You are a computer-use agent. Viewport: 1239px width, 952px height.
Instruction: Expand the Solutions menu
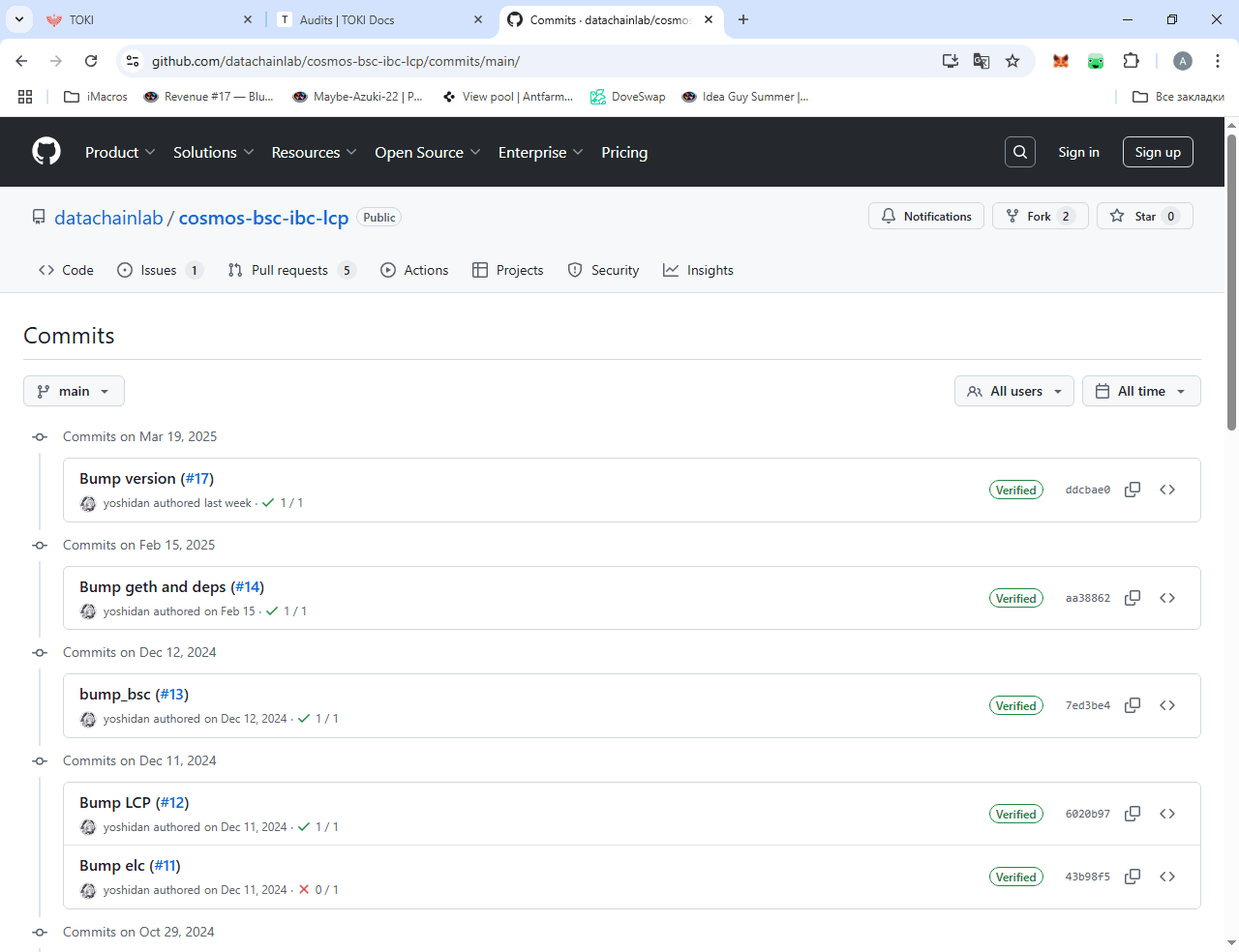[x=213, y=152]
